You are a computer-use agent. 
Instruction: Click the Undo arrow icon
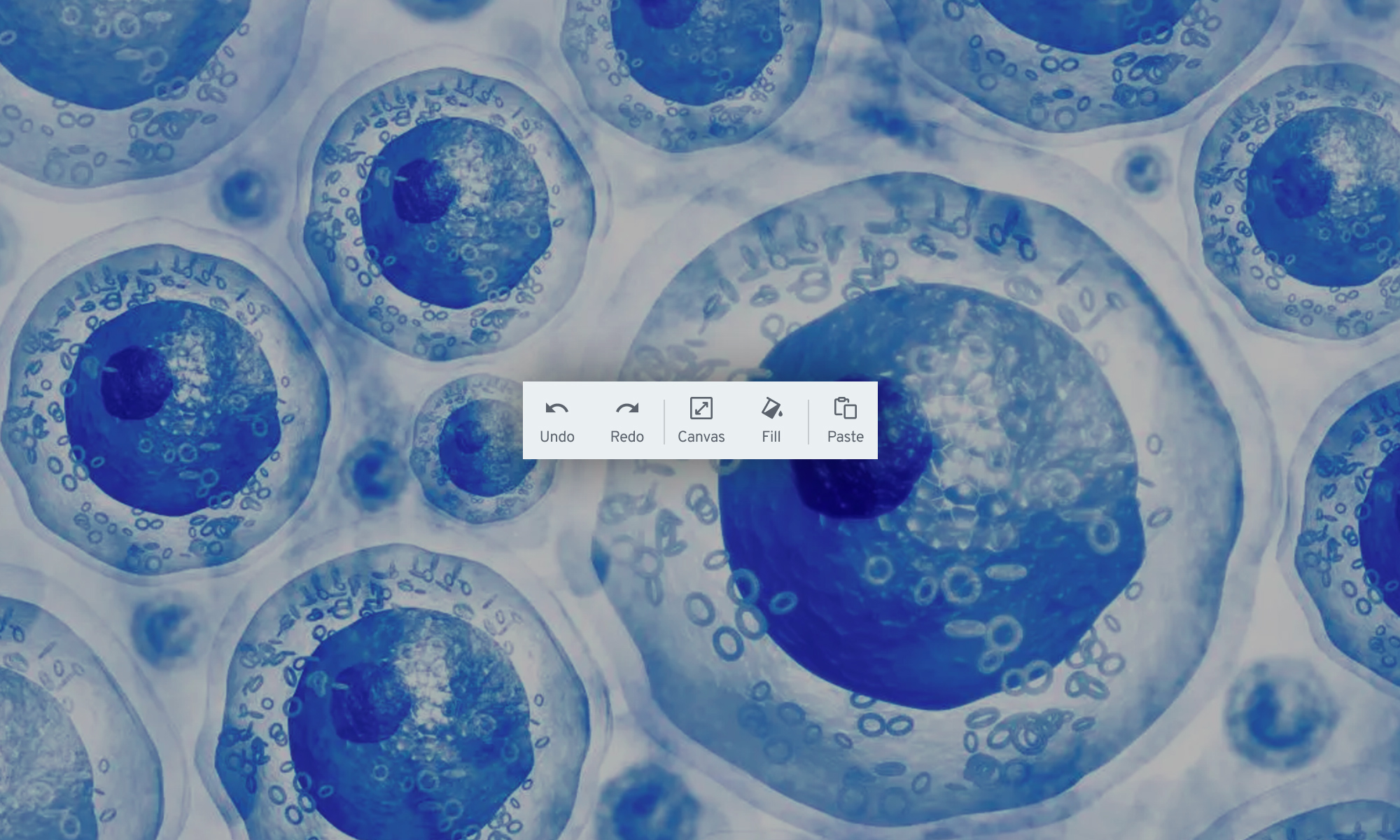point(557,409)
